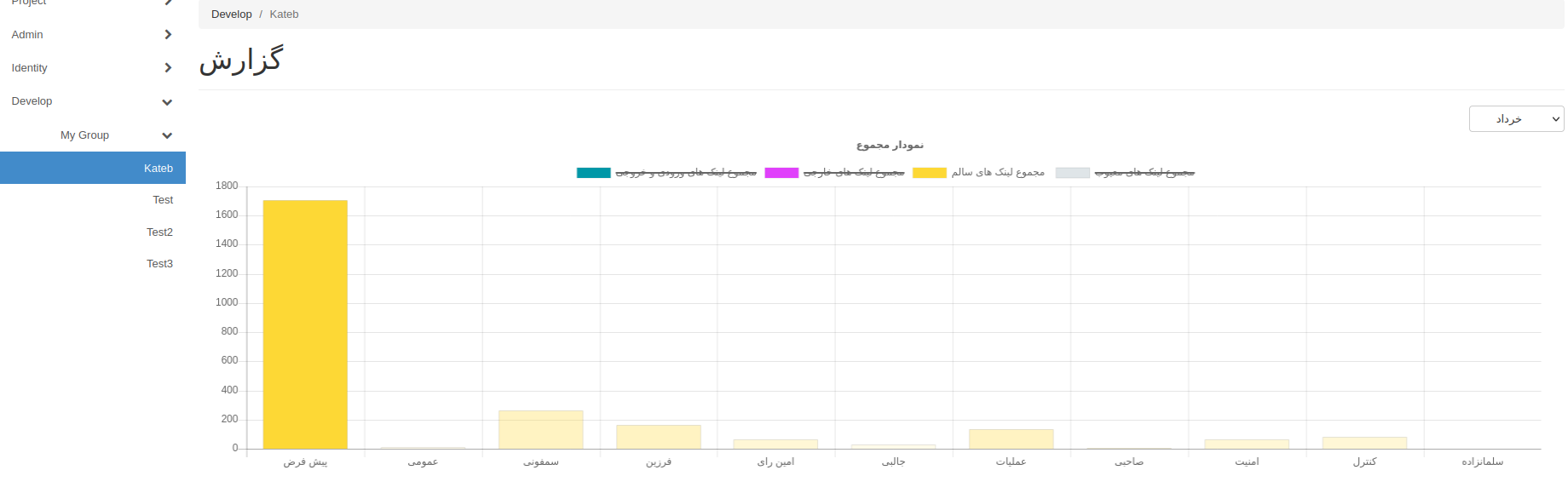
Task: Click the Identity chevron arrow
Action: pyautogui.click(x=168, y=68)
